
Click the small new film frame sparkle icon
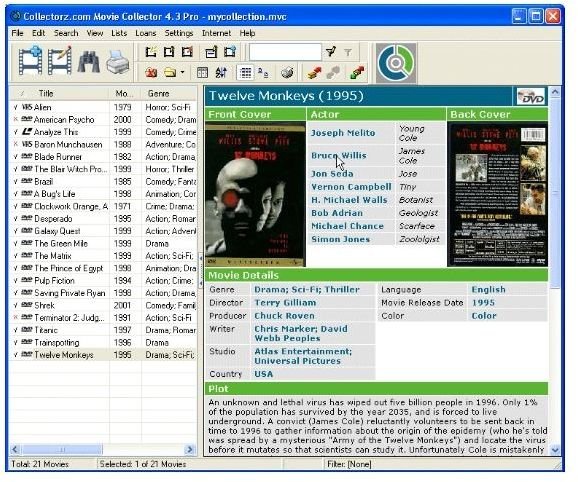(151, 52)
